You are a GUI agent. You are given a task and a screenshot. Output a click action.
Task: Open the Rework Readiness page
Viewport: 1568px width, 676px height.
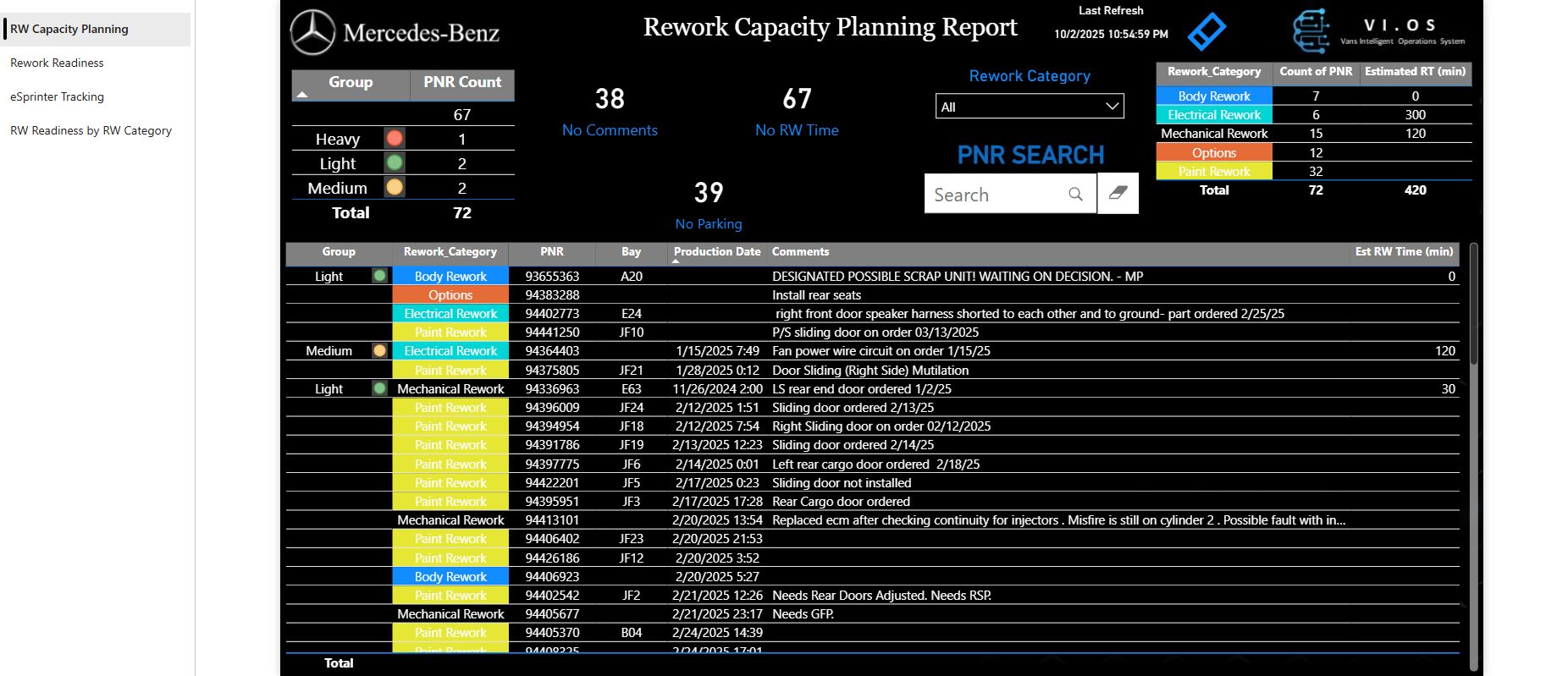coord(57,63)
